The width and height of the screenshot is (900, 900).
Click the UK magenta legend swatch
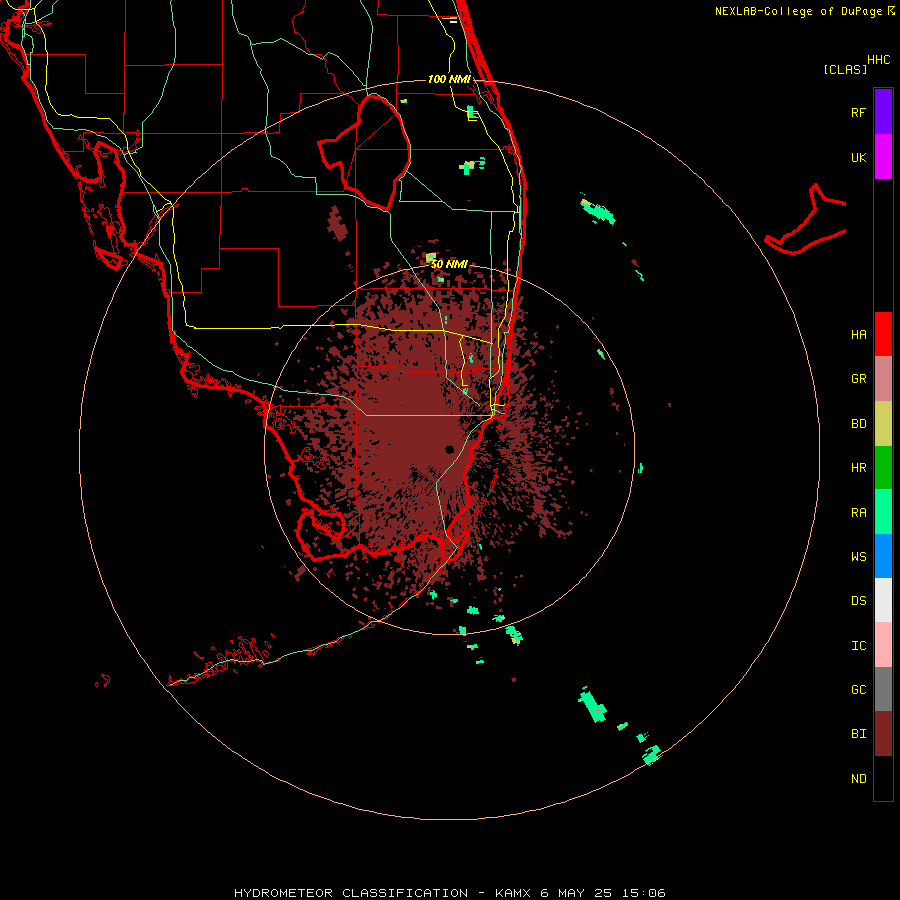tap(883, 157)
